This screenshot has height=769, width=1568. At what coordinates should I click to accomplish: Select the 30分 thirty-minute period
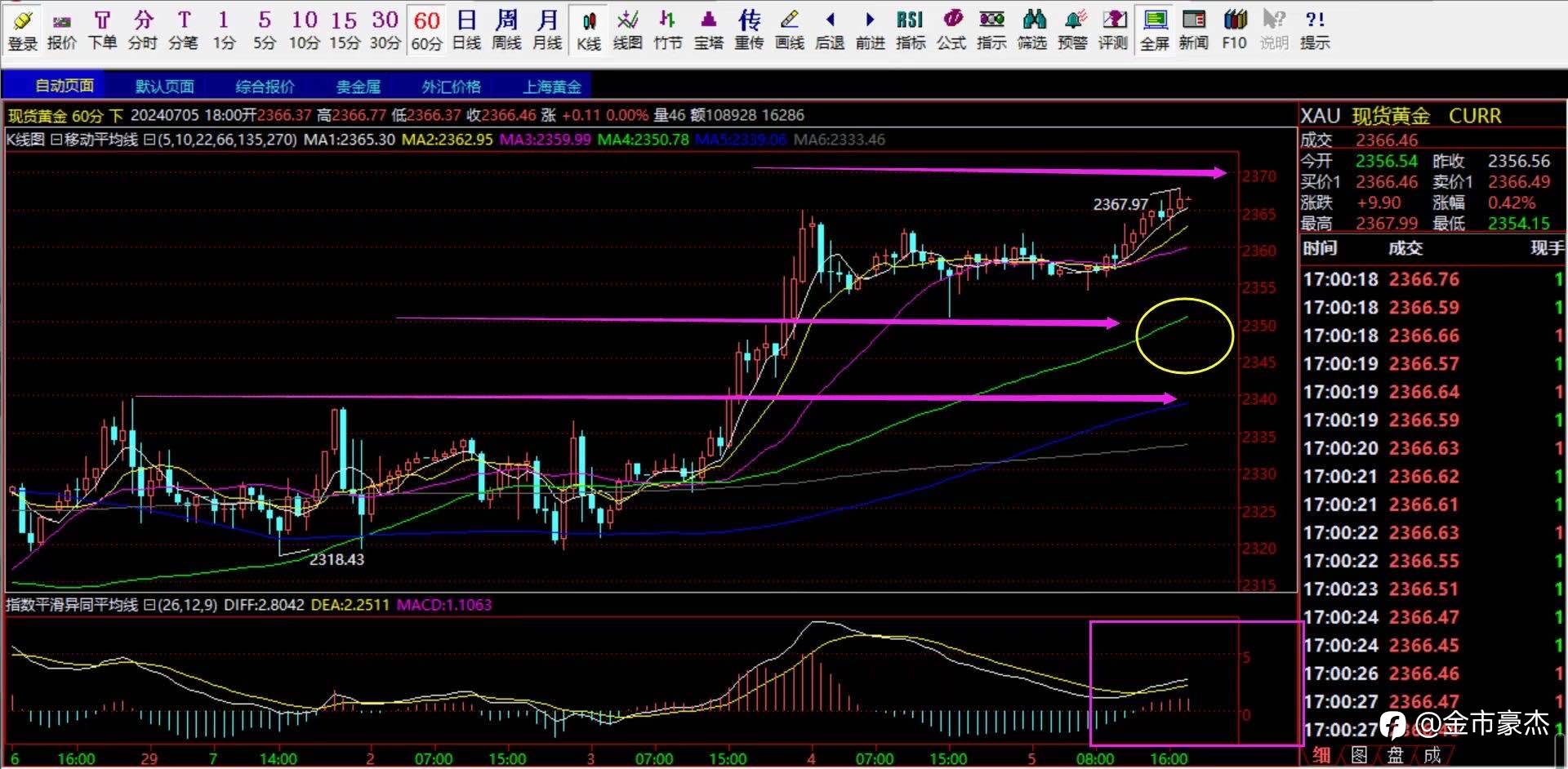point(385,30)
